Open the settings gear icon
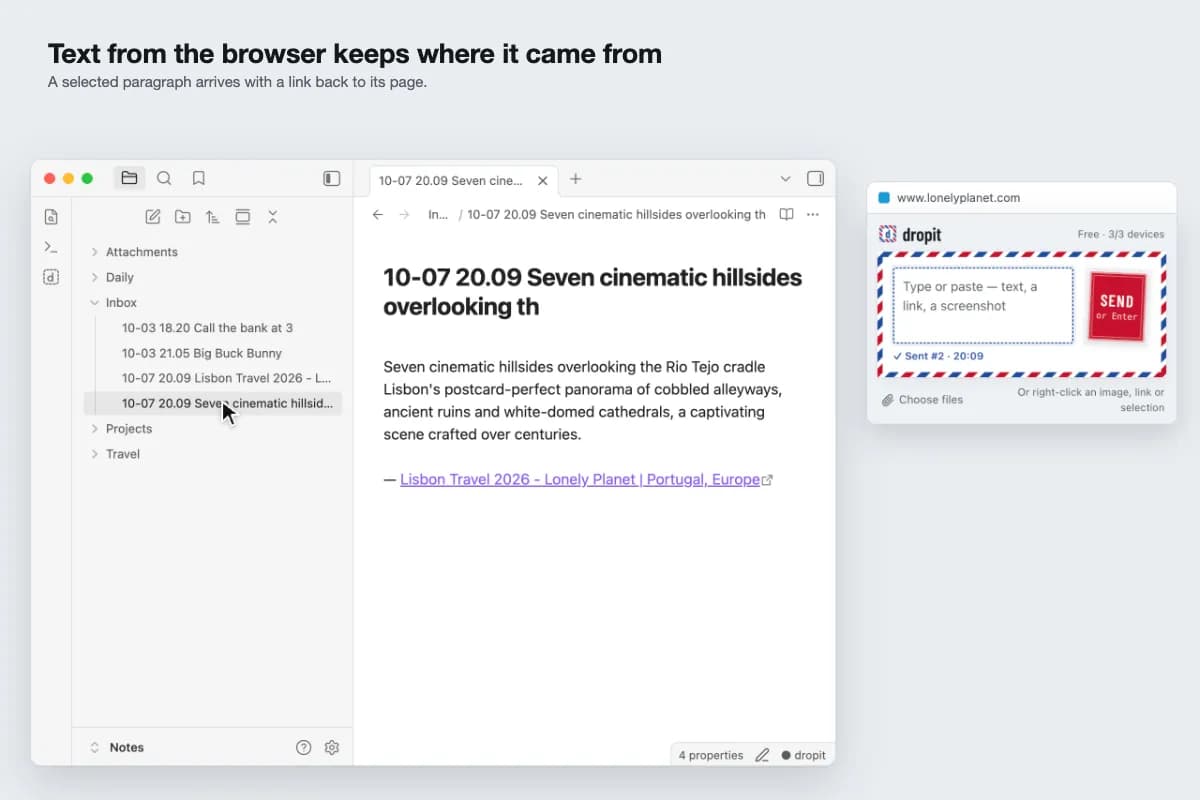This screenshot has width=1200, height=800. [x=332, y=747]
